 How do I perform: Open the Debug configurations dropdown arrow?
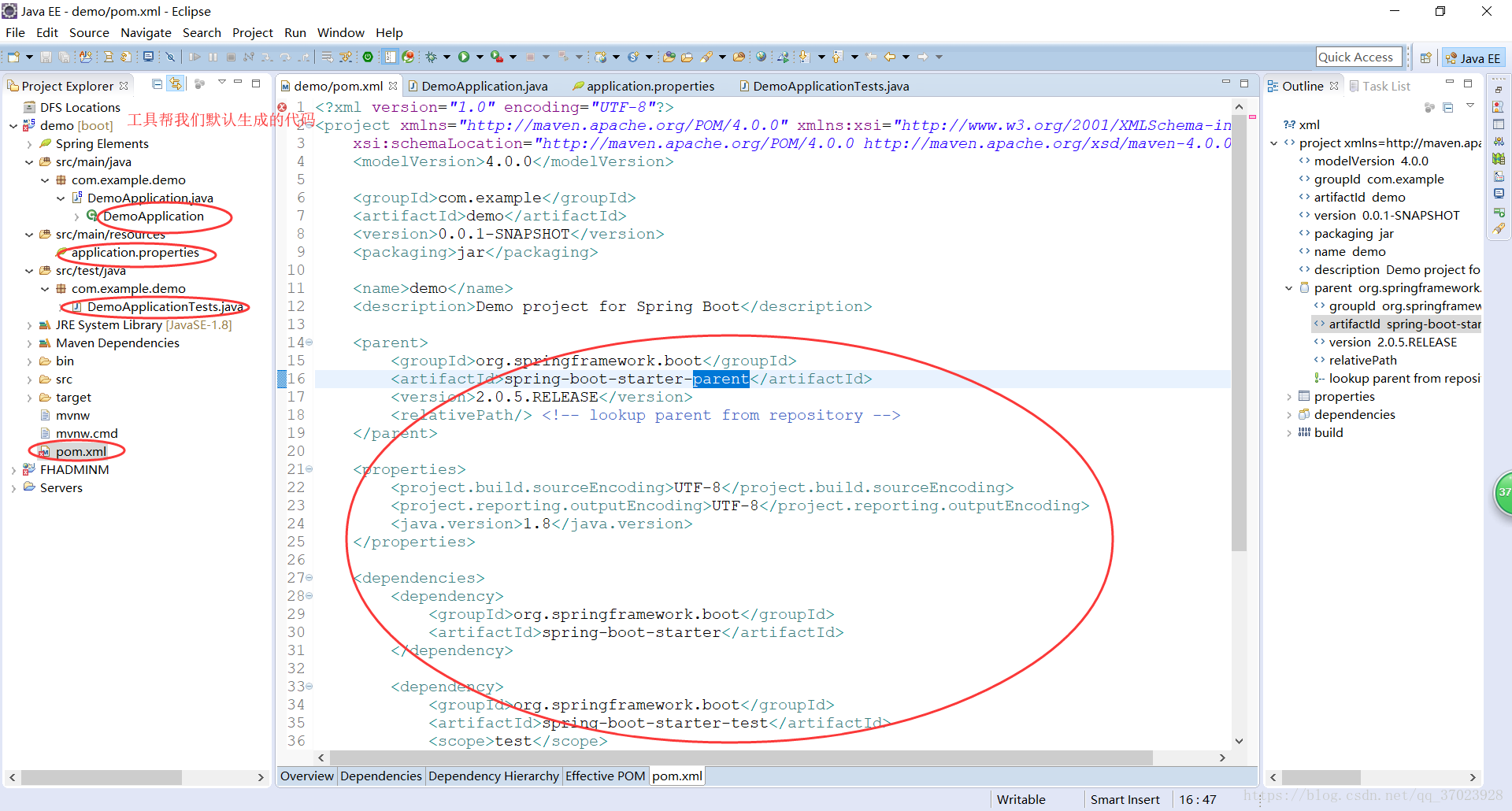(447, 57)
